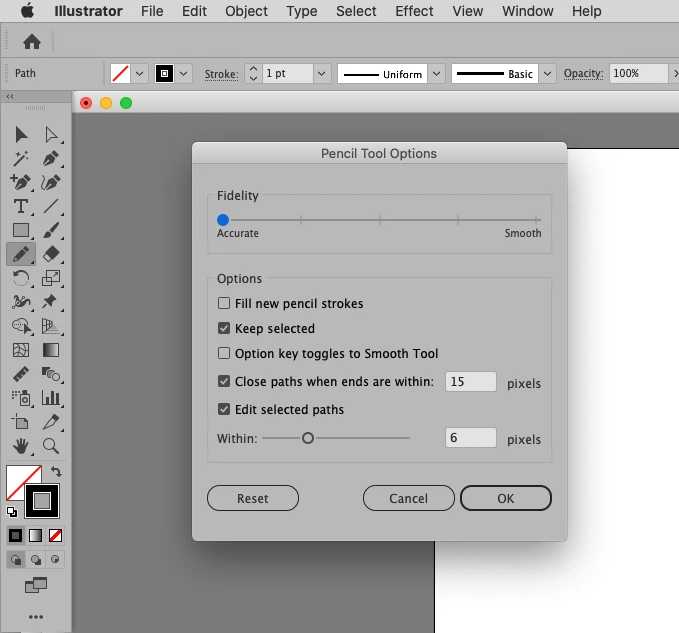Adjust stroke weight stepper arrows
The image size is (679, 633).
[x=253, y=74]
